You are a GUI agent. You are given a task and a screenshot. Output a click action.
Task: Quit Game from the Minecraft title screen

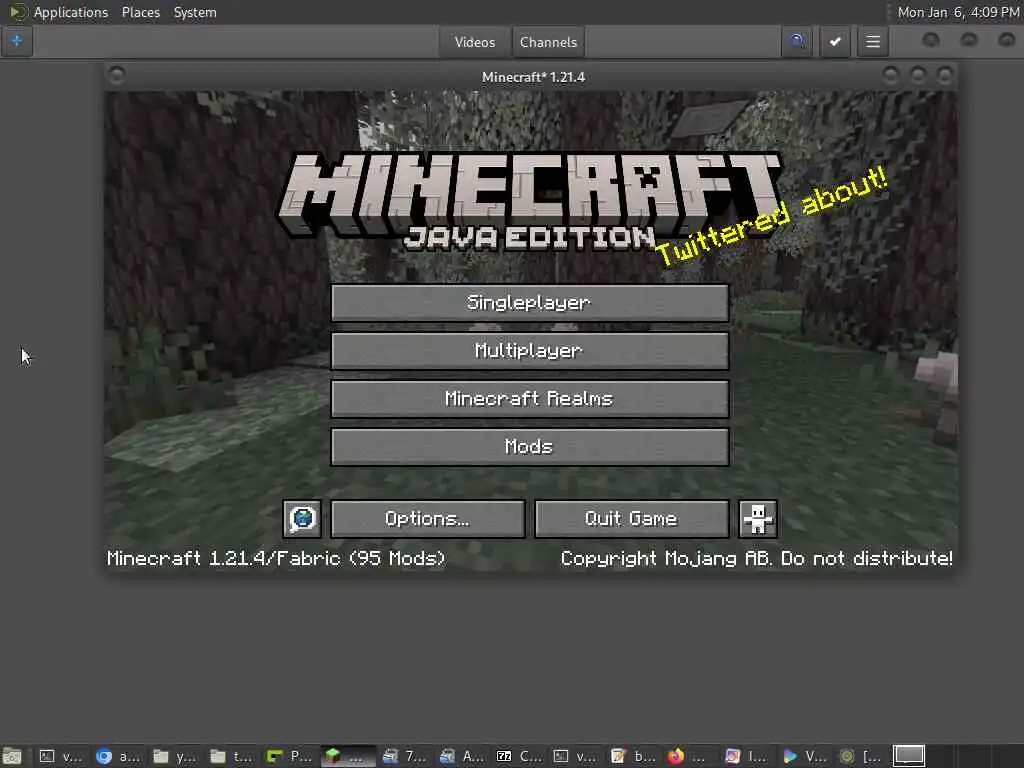[x=632, y=519]
